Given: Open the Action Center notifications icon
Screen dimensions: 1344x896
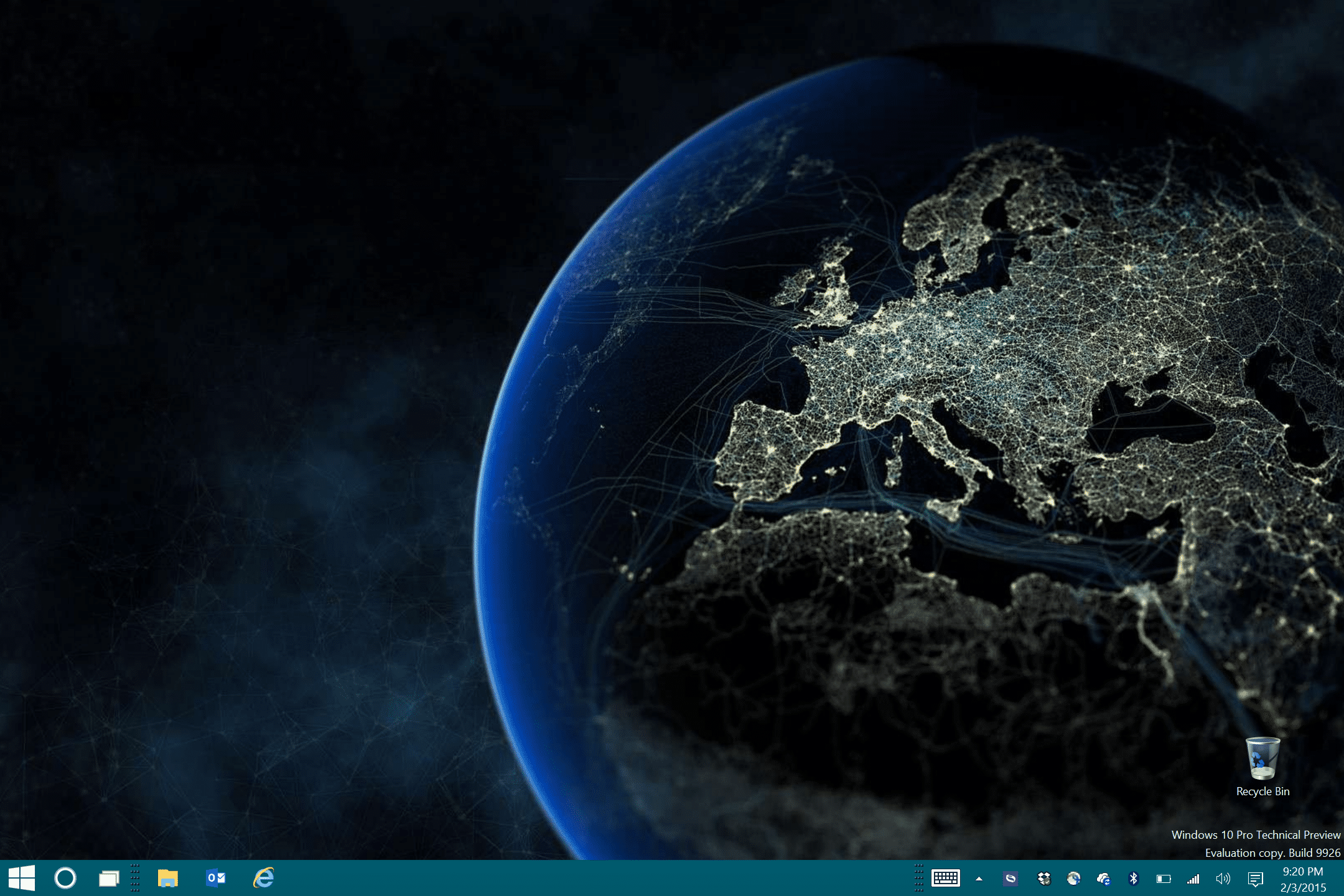Looking at the screenshot, I should pyautogui.click(x=1256, y=879).
